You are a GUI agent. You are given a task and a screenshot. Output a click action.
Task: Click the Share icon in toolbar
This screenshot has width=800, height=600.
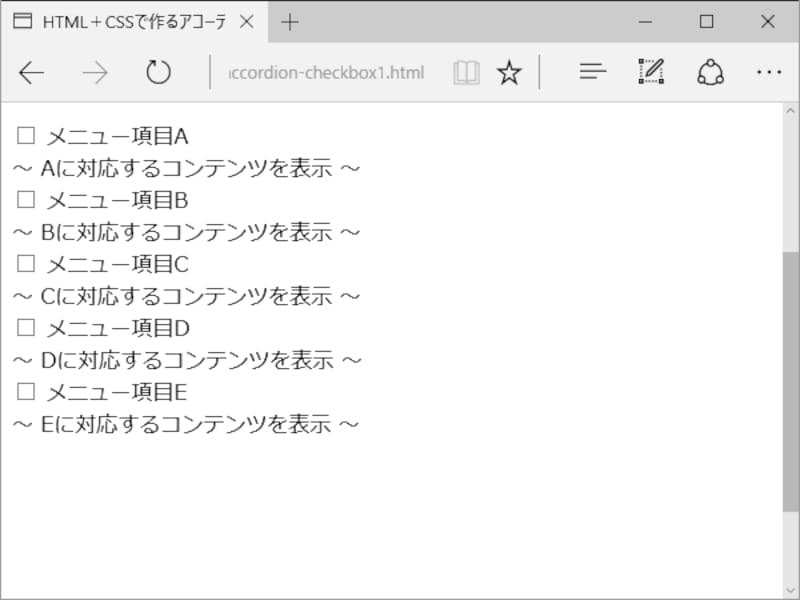pos(710,72)
